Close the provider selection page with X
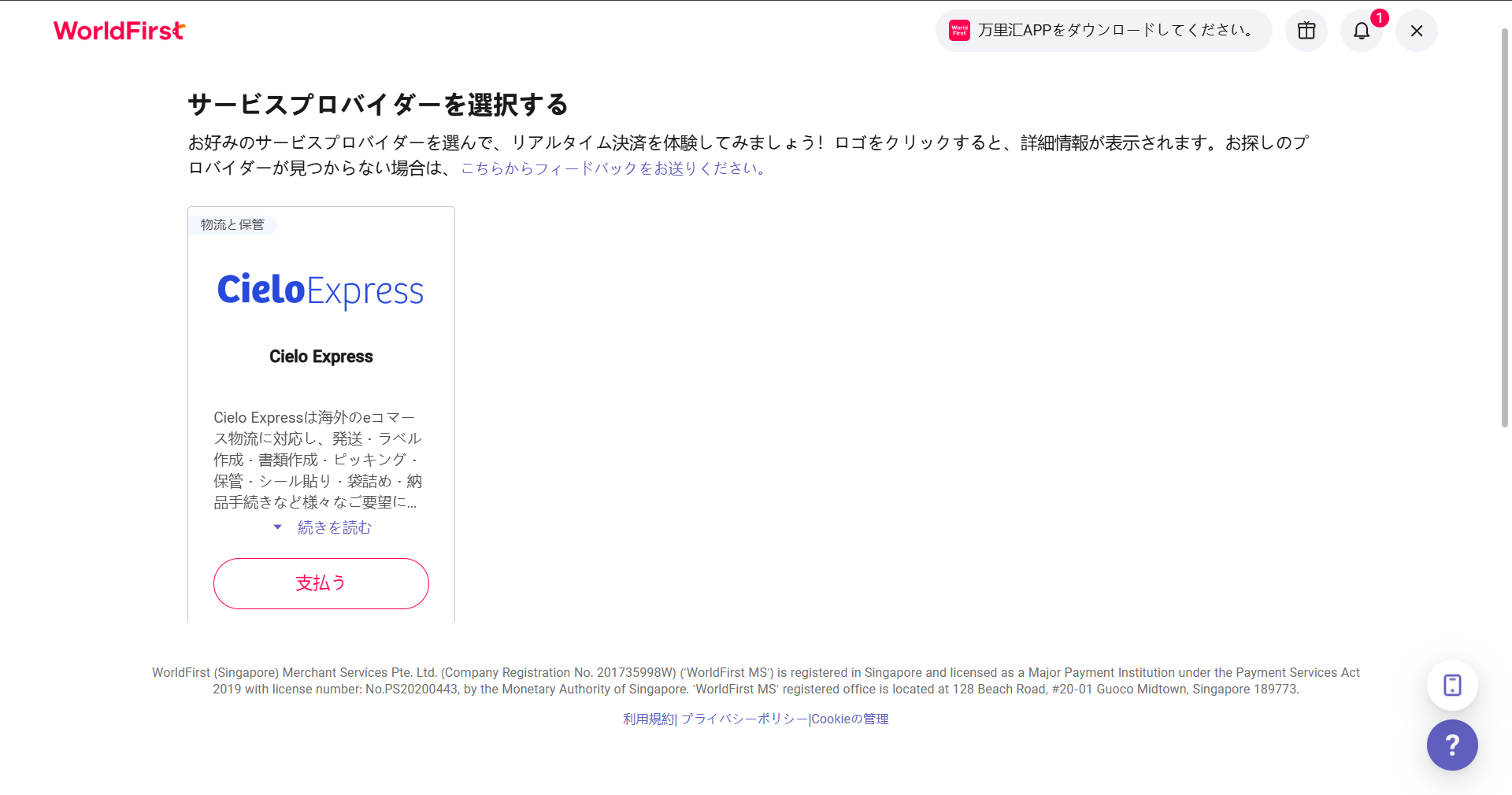 pyautogui.click(x=1417, y=31)
